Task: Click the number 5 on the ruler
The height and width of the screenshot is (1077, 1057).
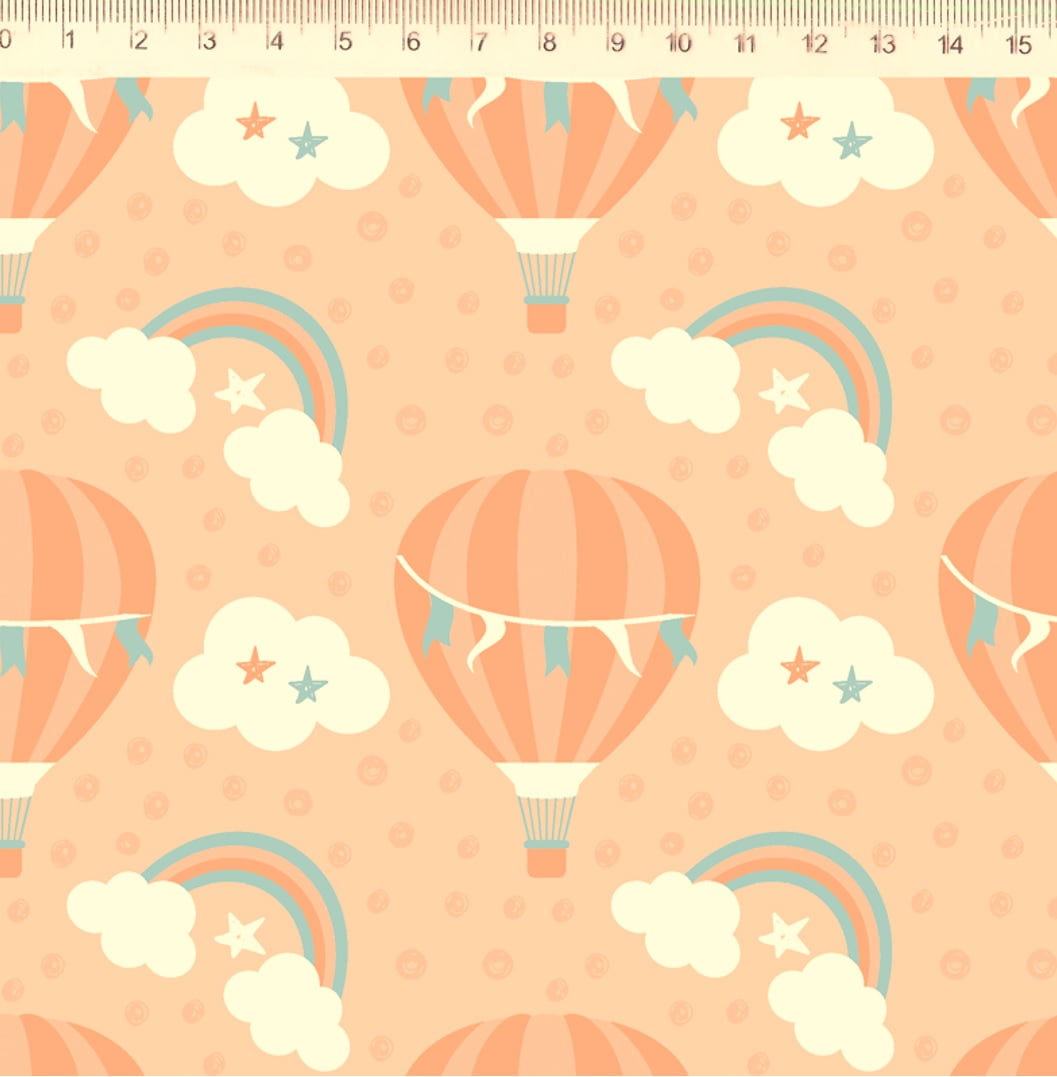Action: point(344,43)
